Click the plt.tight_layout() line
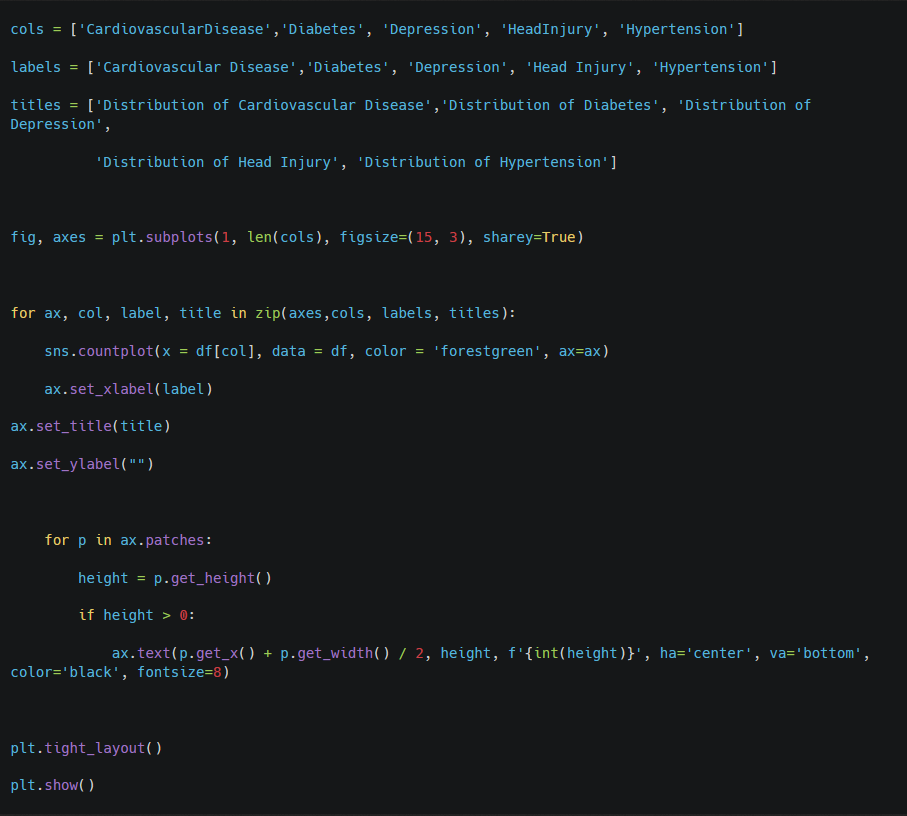 click(86, 748)
